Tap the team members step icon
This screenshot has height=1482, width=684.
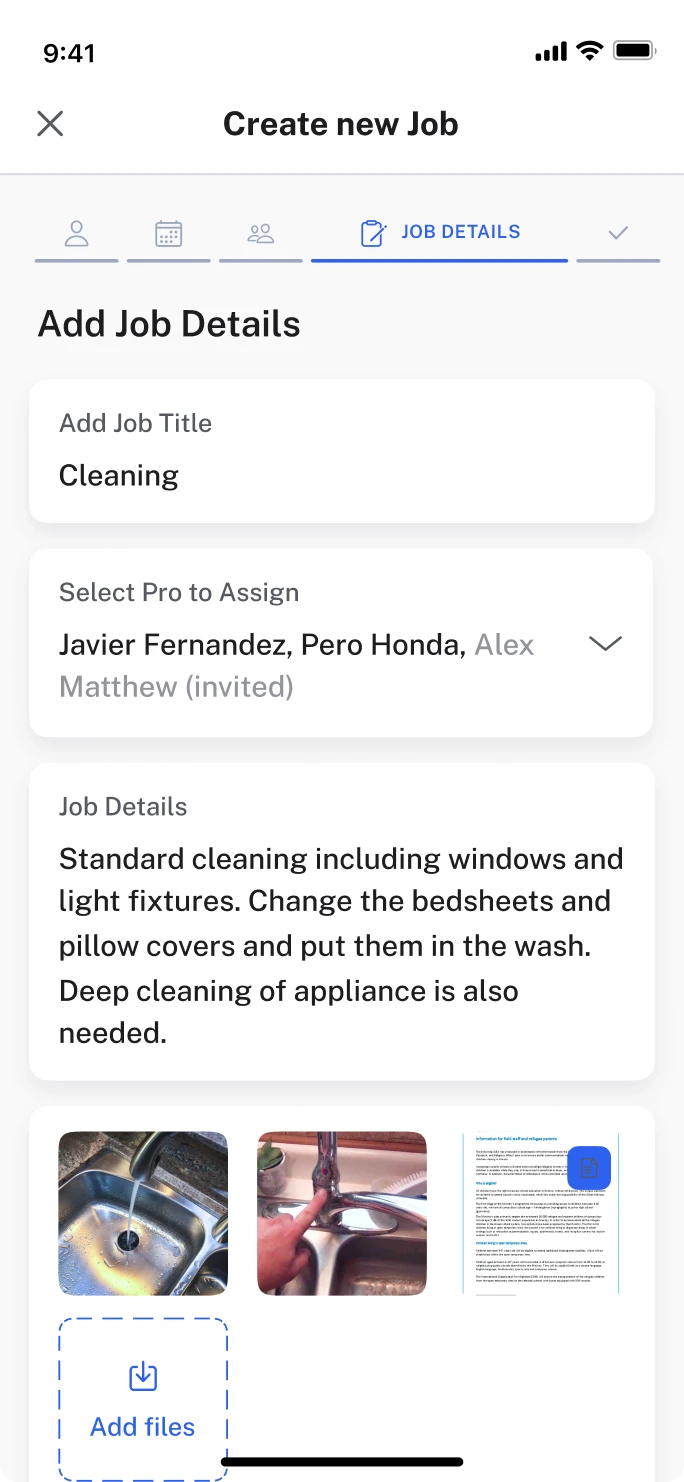point(260,232)
